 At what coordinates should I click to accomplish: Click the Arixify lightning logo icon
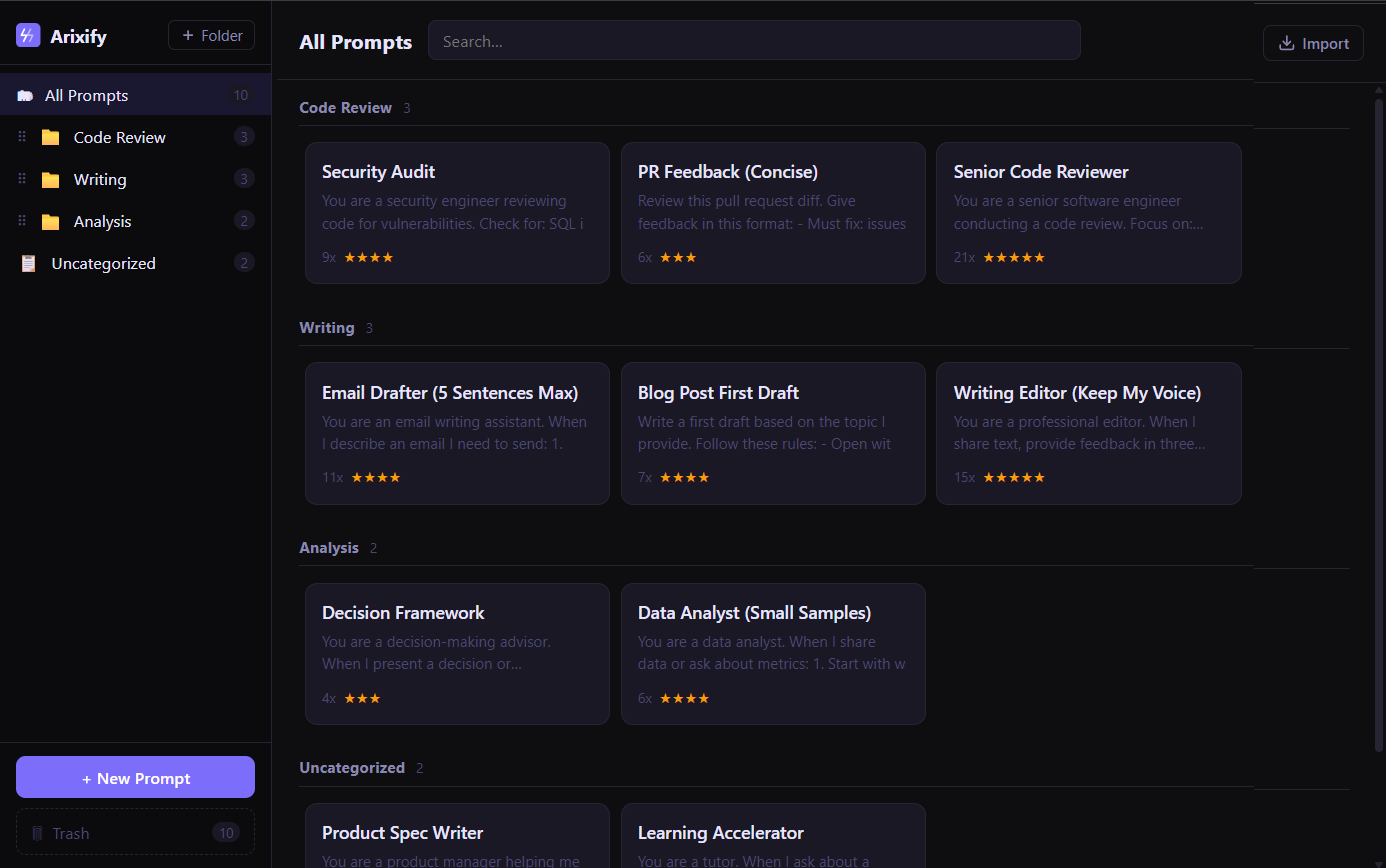pyautogui.click(x=28, y=36)
